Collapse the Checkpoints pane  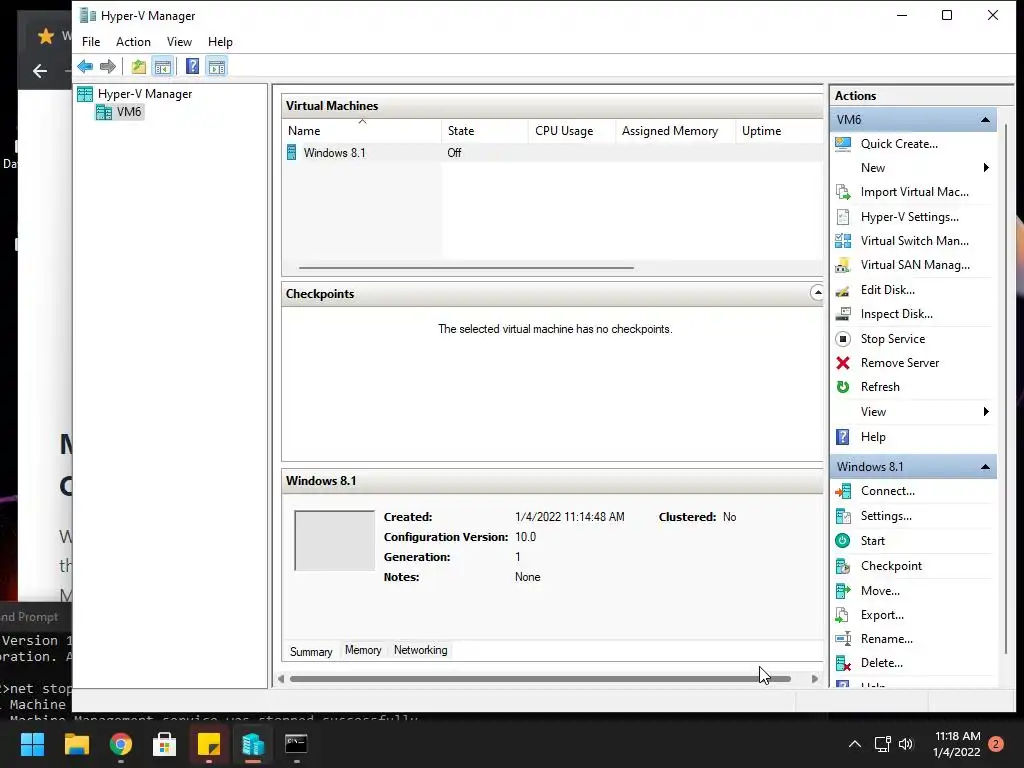pos(817,293)
